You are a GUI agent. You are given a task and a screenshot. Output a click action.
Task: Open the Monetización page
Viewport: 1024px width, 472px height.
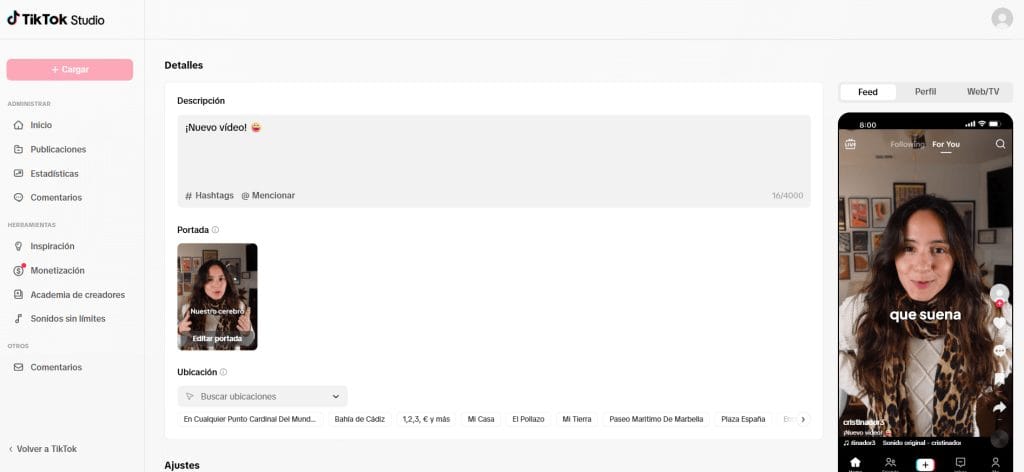[57, 270]
